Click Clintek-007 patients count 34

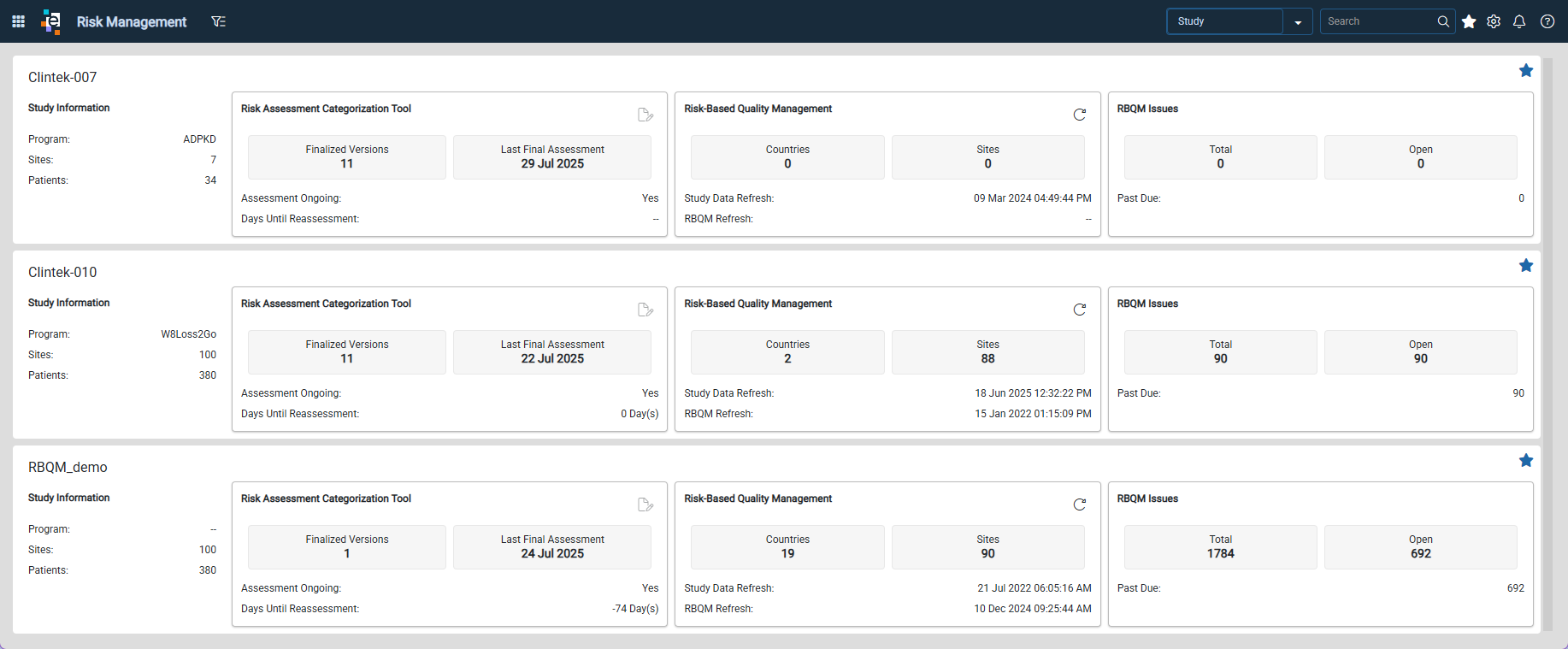(210, 180)
